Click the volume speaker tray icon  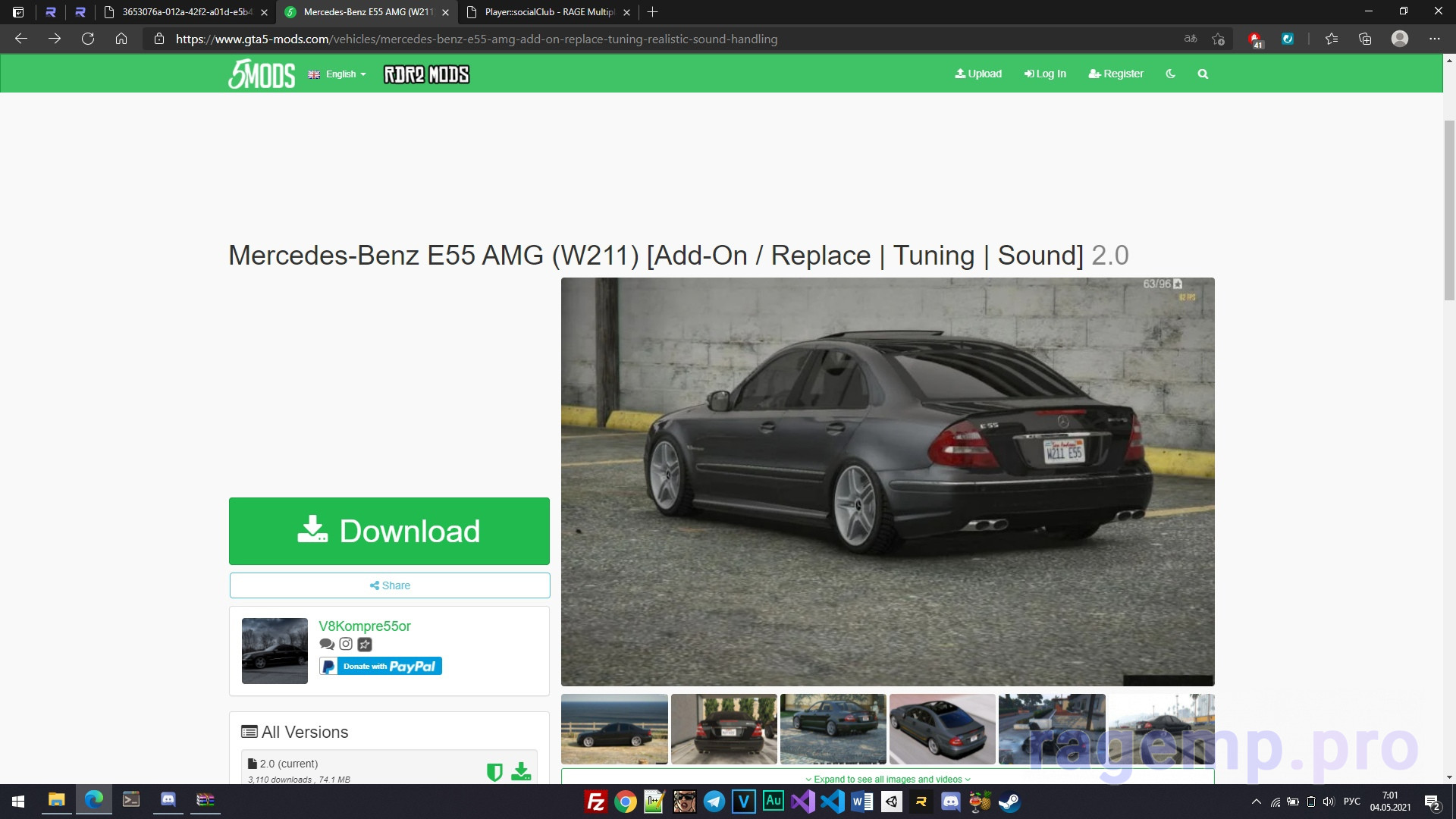tap(1329, 802)
